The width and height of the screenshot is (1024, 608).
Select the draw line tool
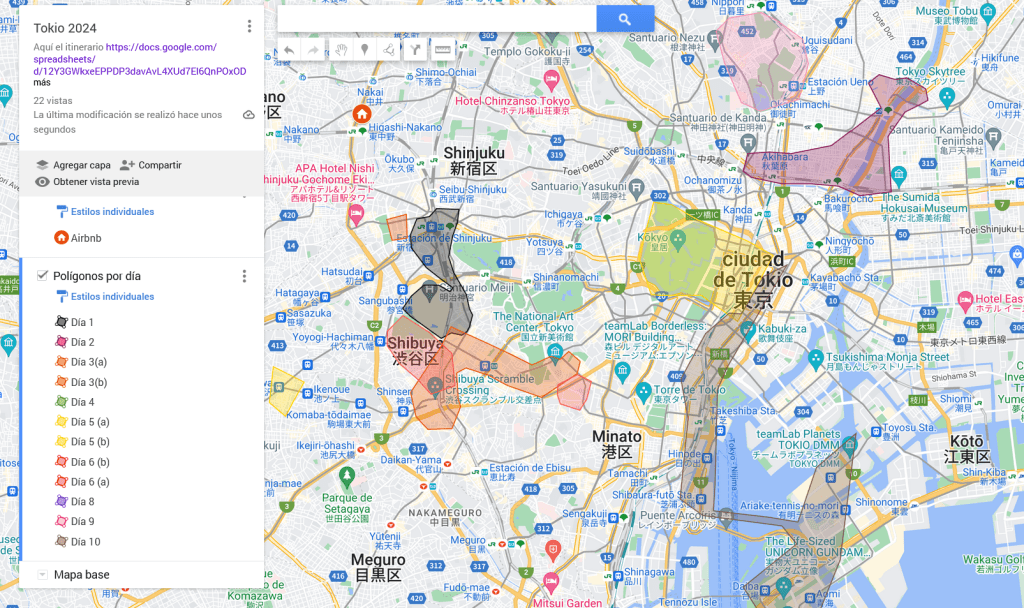pyautogui.click(x=388, y=49)
